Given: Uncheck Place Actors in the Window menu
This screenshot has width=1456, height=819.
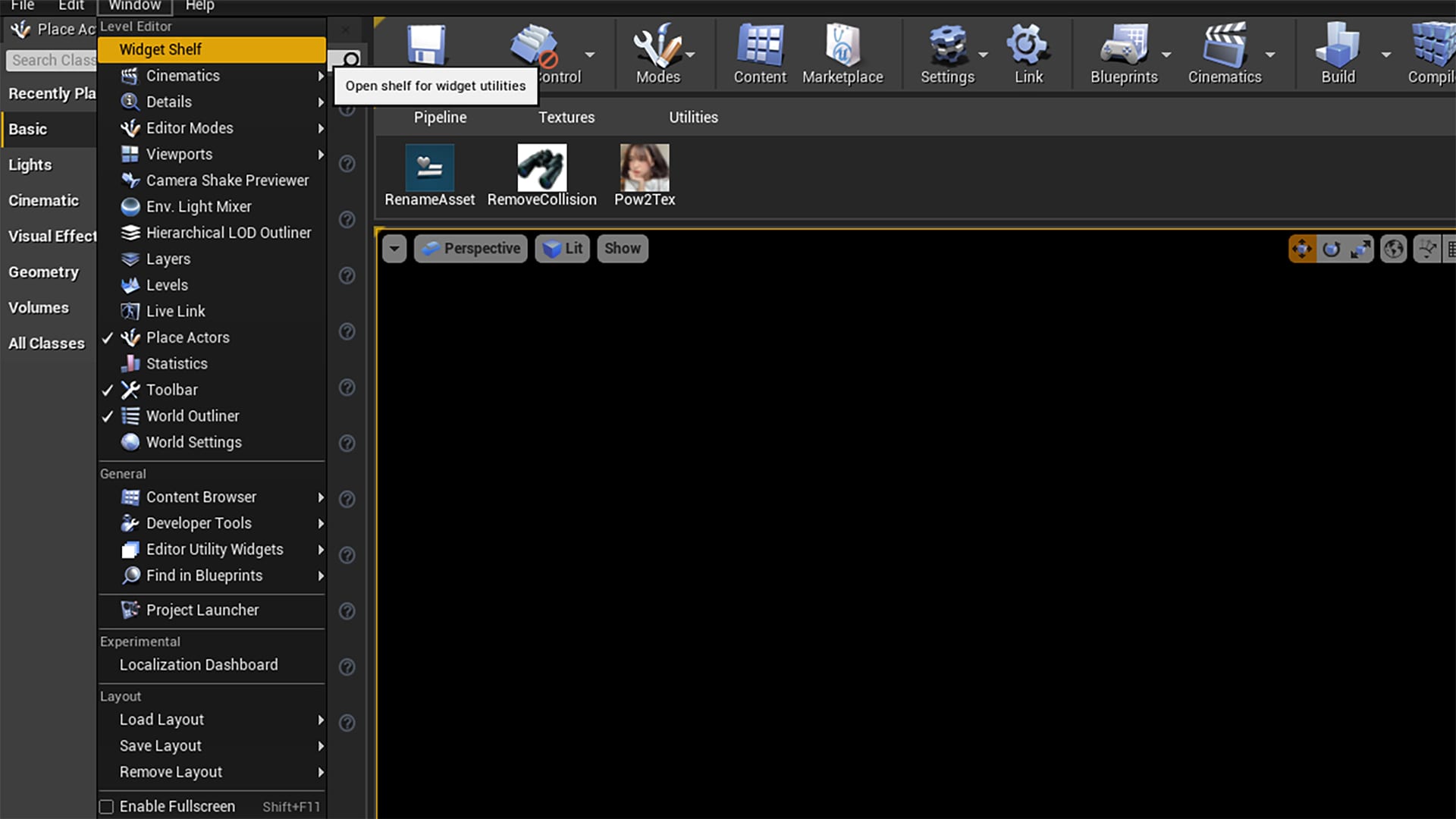Looking at the screenshot, I should coord(187,337).
